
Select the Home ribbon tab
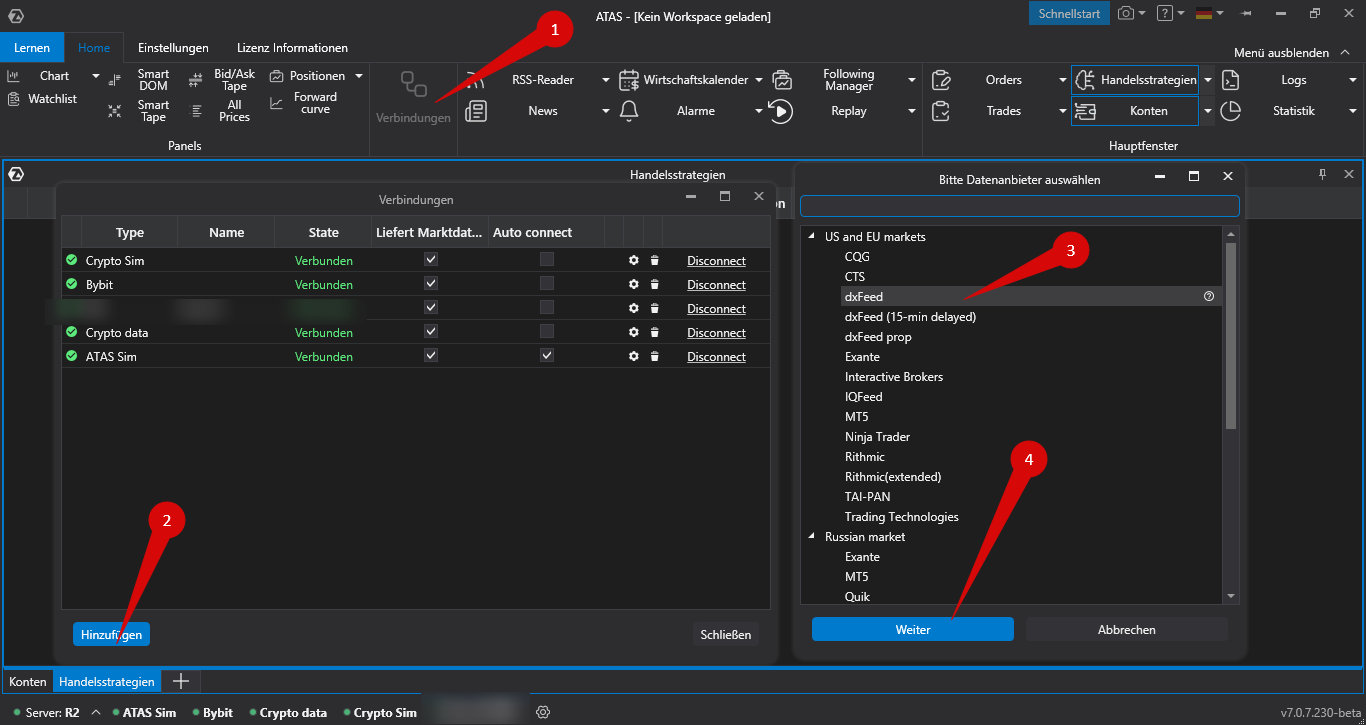point(94,48)
